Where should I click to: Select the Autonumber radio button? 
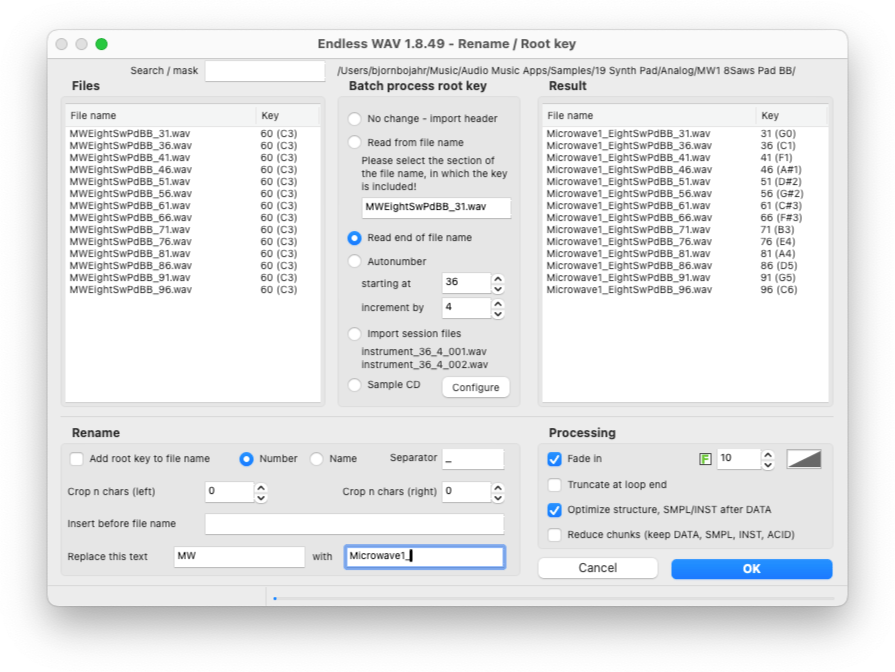(x=354, y=261)
